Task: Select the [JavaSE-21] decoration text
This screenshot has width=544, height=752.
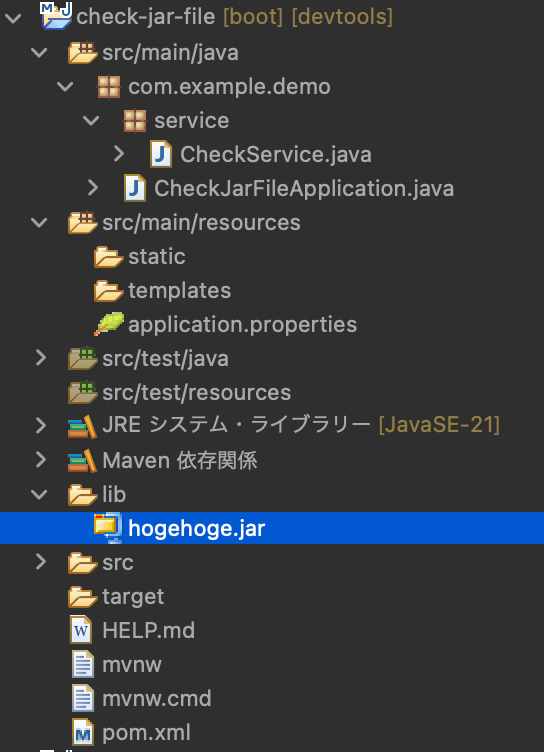Action: pyautogui.click(x=439, y=425)
